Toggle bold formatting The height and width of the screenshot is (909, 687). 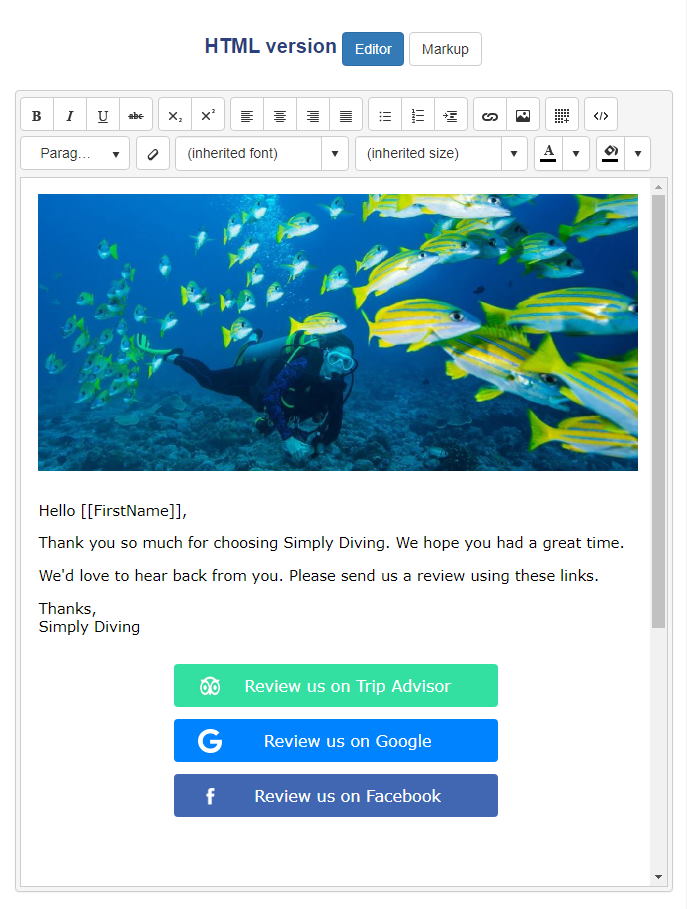pyautogui.click(x=37, y=115)
